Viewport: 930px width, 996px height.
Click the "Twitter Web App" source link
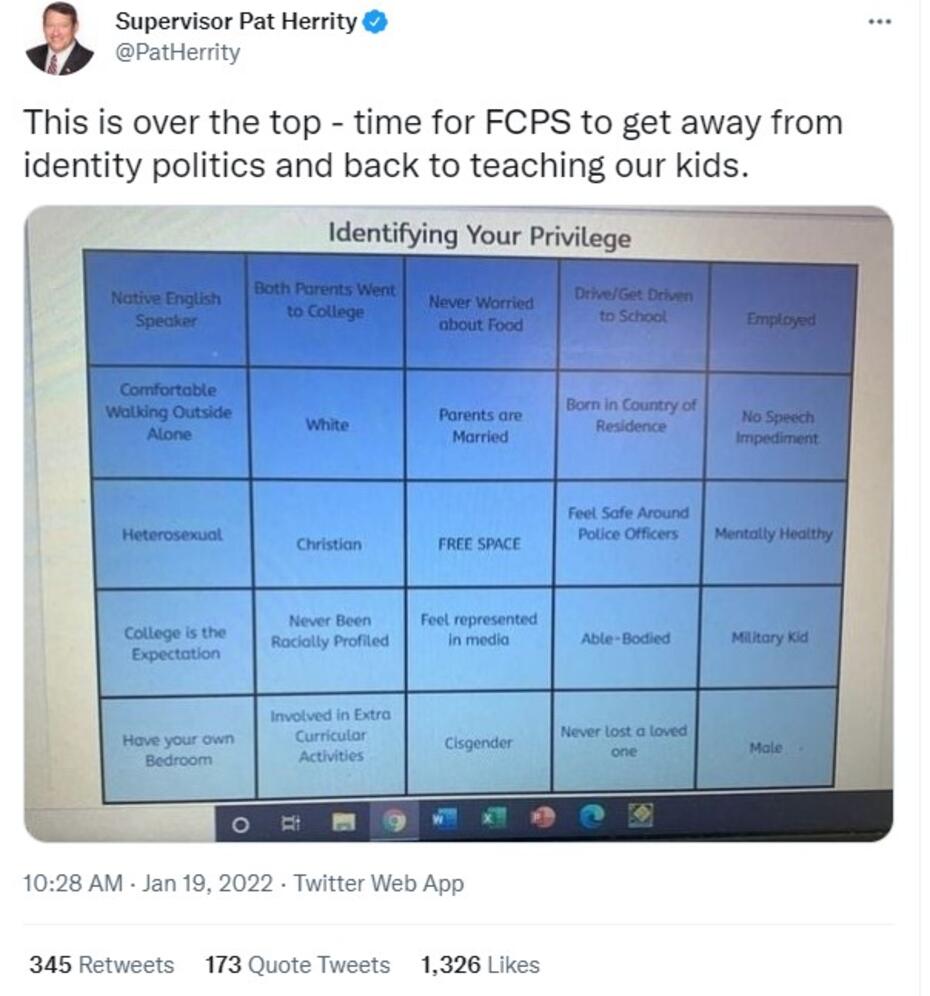[378, 883]
